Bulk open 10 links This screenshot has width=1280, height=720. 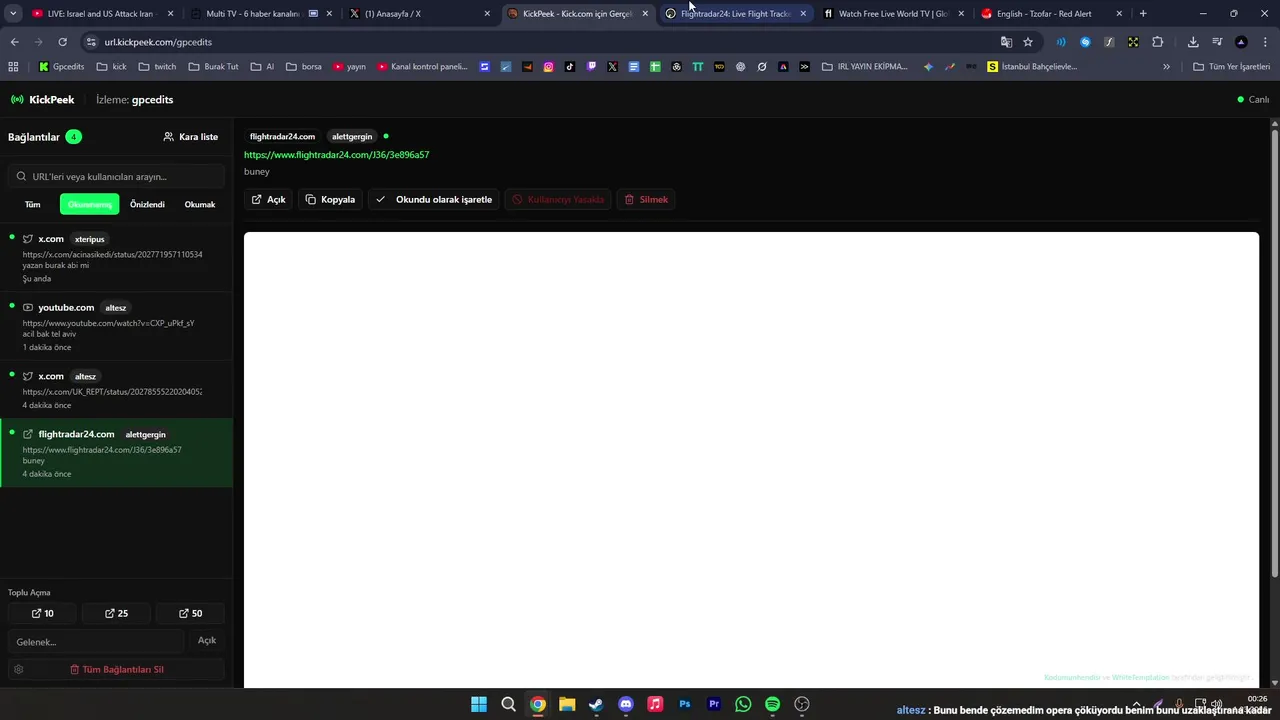click(42, 613)
